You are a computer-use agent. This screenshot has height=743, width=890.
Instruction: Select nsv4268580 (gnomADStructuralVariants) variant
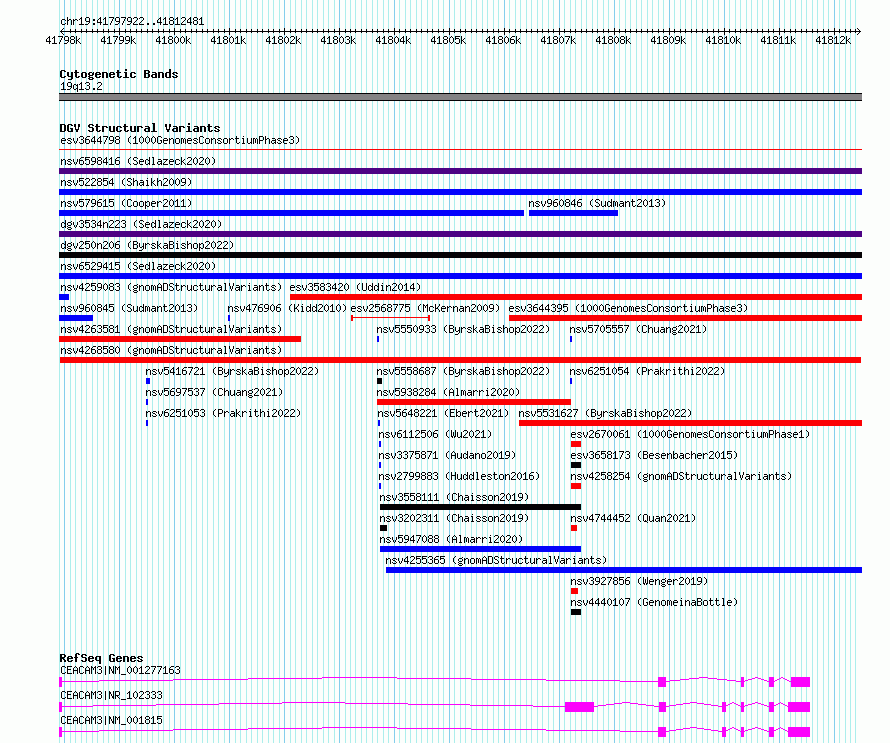pos(171,350)
